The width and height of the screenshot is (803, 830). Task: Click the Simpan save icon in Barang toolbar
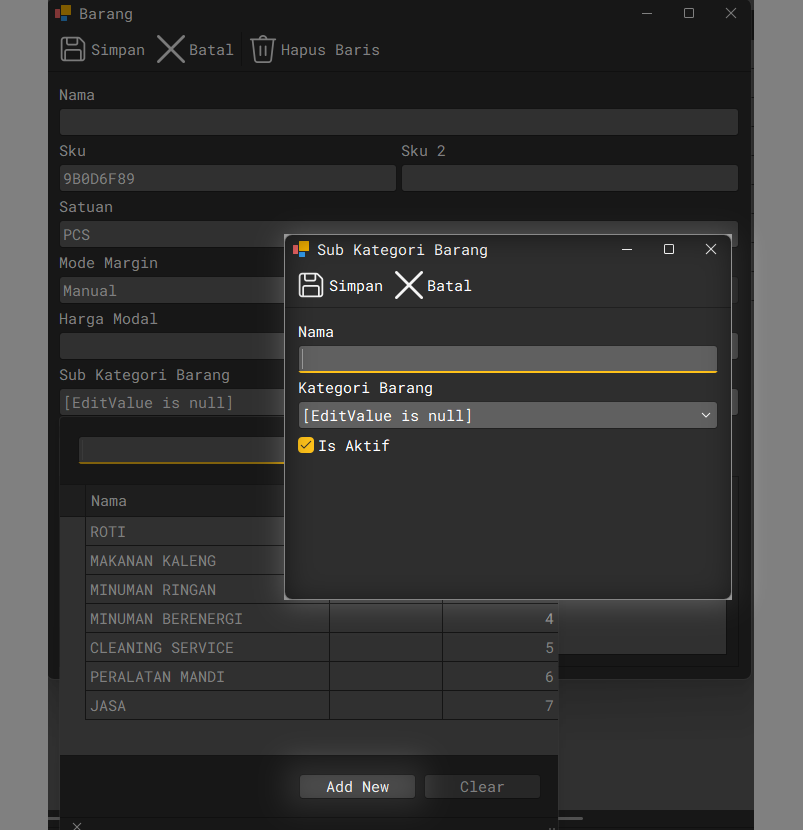tap(73, 49)
